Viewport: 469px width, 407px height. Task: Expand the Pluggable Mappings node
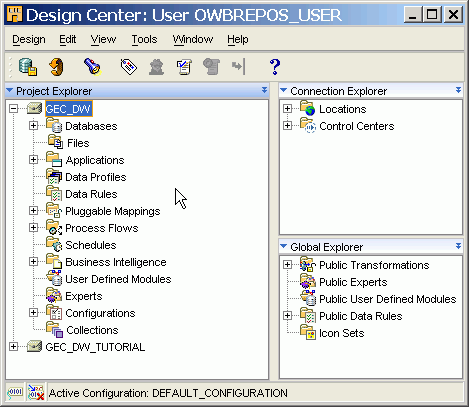click(x=33, y=211)
